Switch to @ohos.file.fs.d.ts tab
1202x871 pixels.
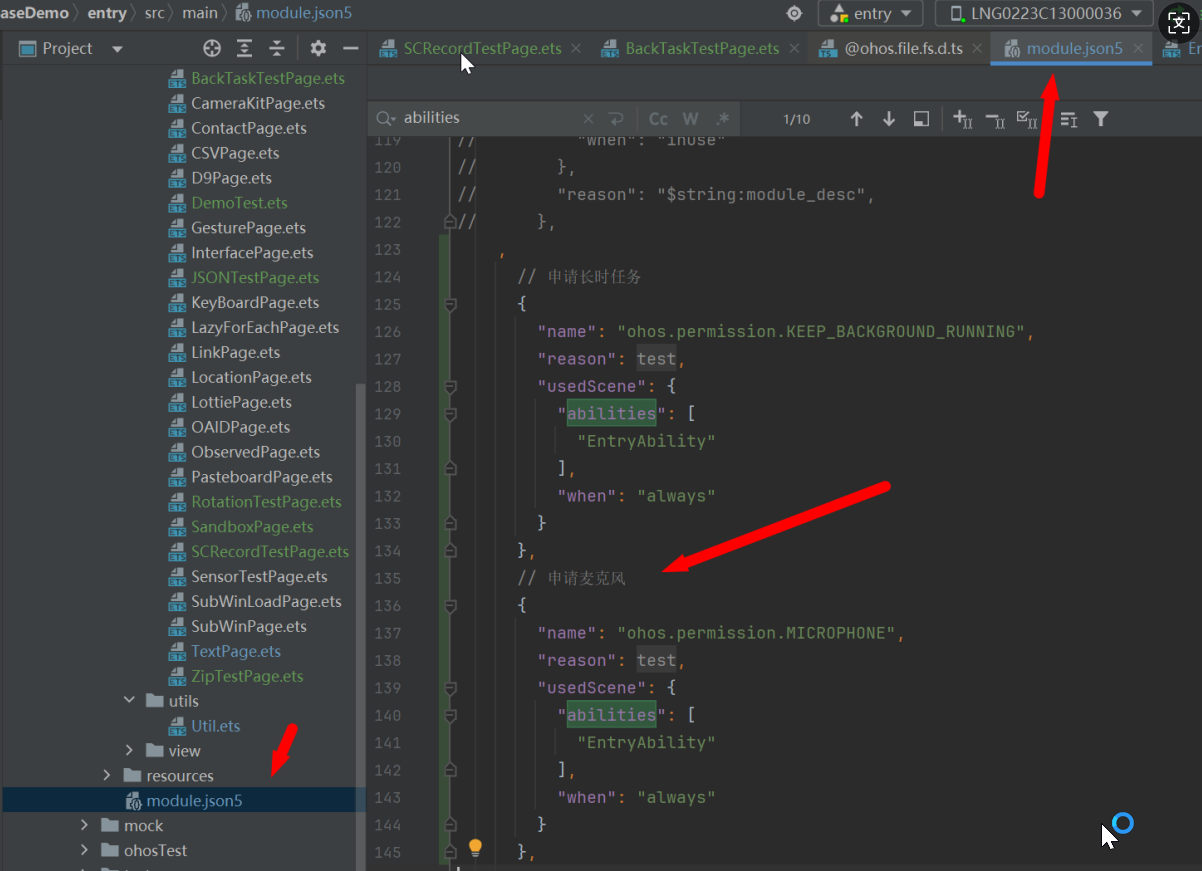pos(903,48)
